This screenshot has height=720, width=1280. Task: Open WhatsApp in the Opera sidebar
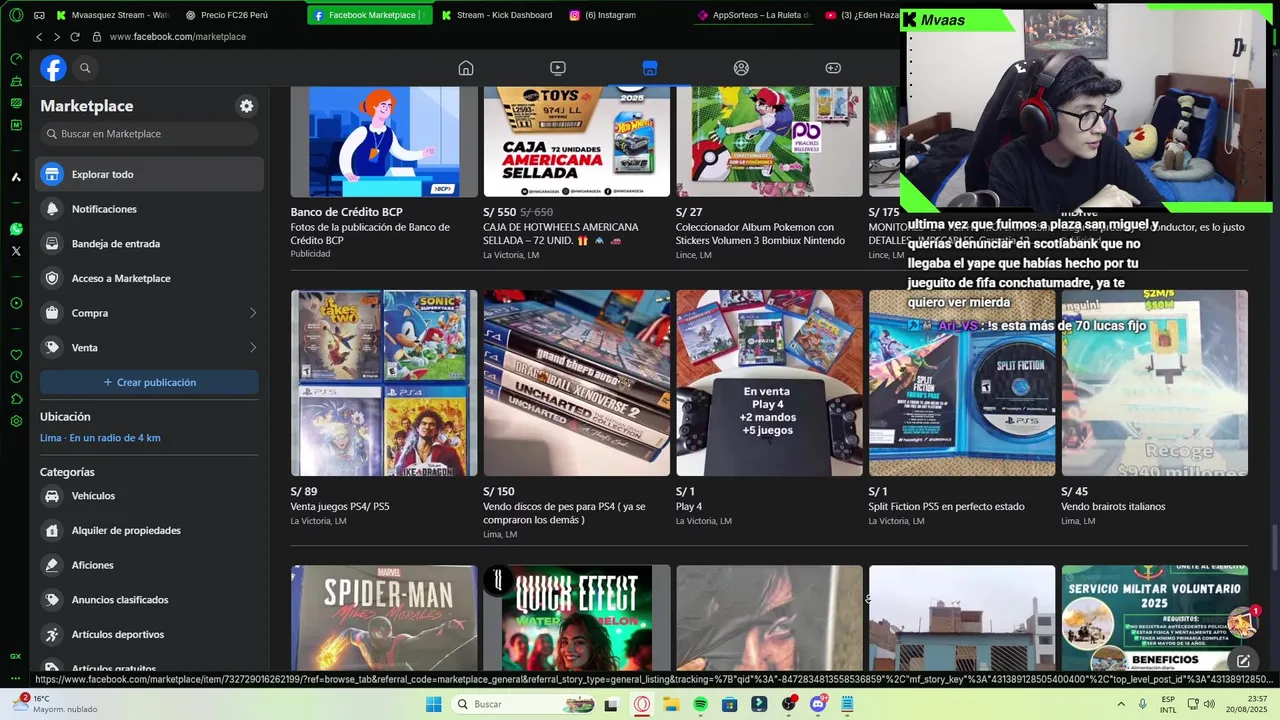tap(16, 229)
